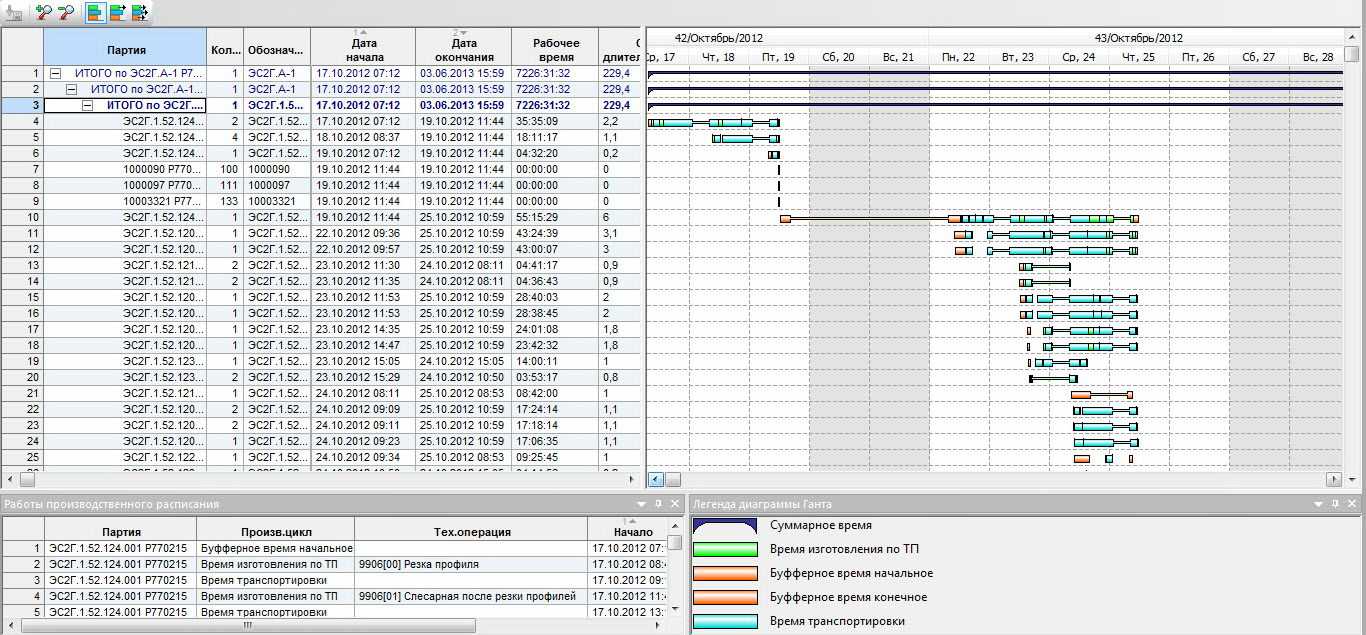Click the Партия column header in top table
Viewport: 1366px width, 635px height.
125,49
